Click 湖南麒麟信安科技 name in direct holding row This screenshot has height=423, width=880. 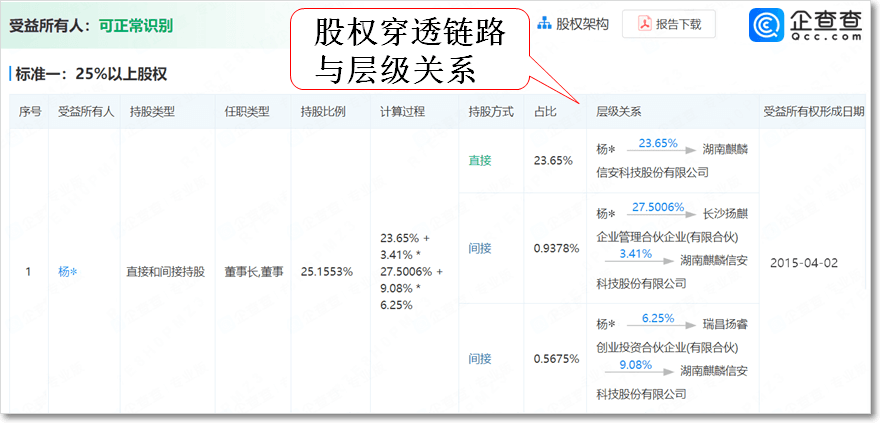point(672,161)
